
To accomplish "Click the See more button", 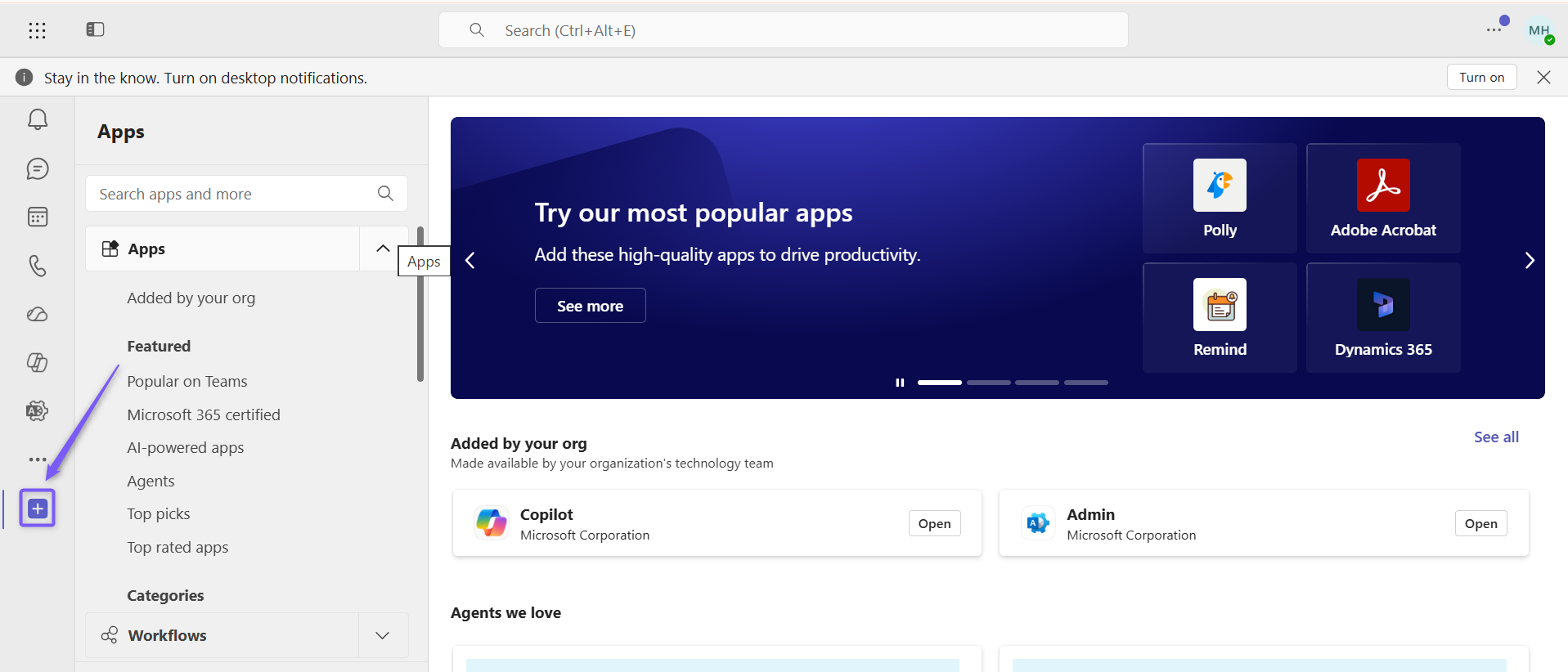I will pos(590,306).
